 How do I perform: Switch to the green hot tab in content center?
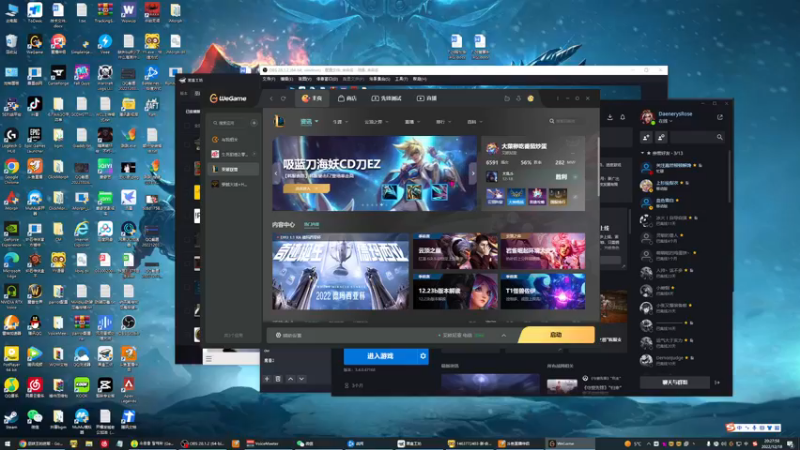(x=311, y=224)
